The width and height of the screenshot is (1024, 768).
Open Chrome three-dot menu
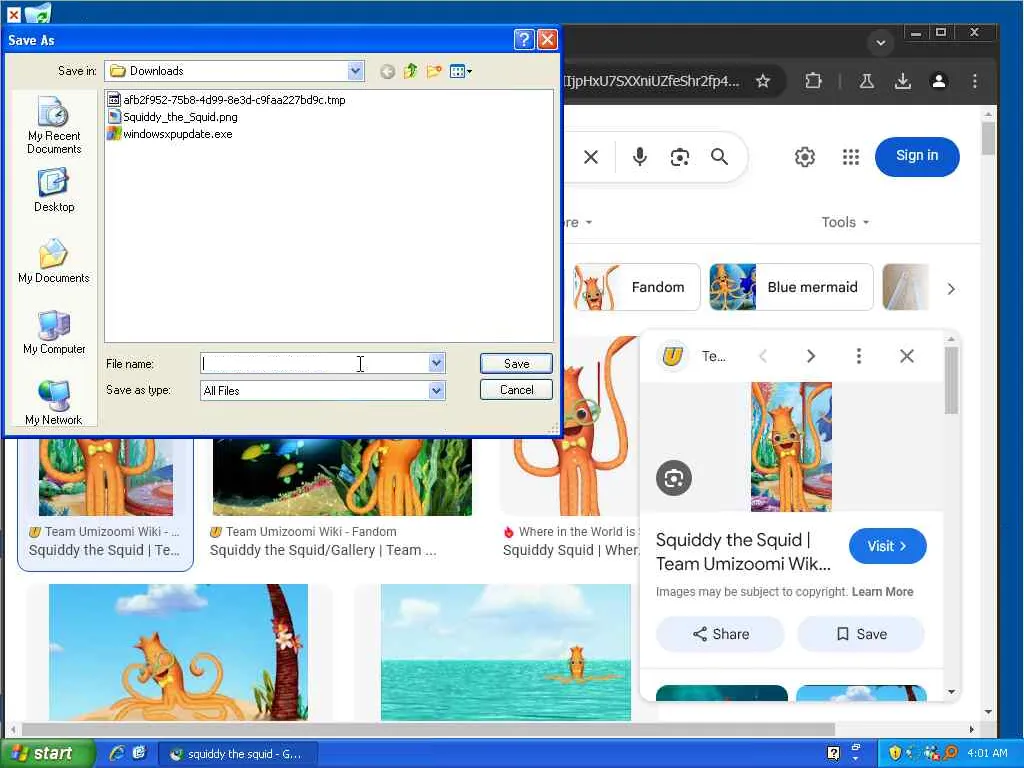point(975,81)
